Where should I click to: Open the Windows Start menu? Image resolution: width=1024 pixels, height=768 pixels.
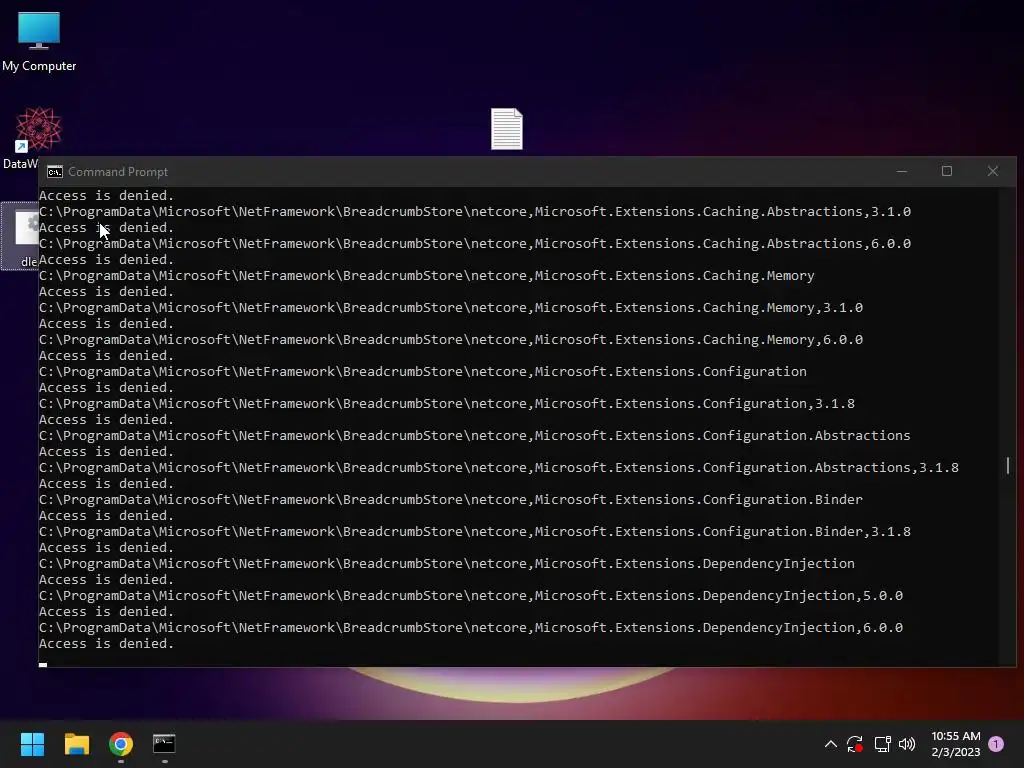click(x=32, y=744)
